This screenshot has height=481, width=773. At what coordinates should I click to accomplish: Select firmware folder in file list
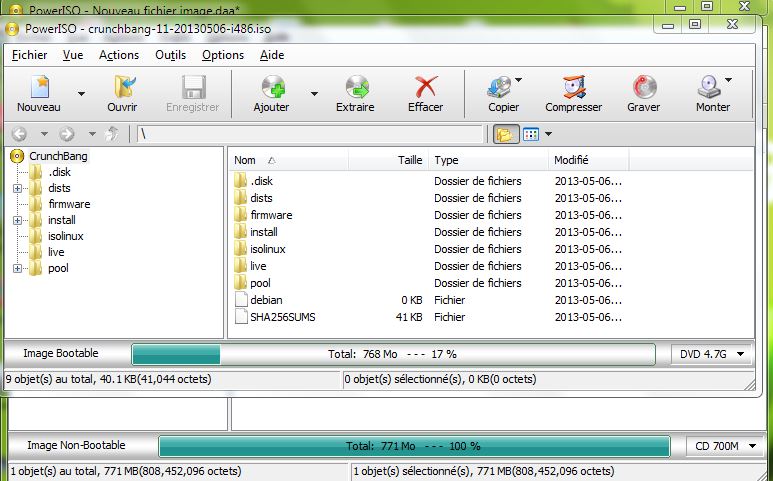point(271,215)
